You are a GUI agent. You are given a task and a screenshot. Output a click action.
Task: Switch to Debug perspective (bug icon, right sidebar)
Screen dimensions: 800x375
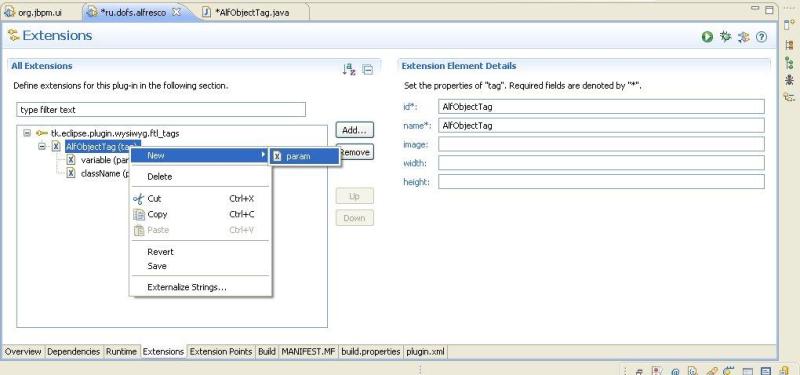tap(789, 80)
